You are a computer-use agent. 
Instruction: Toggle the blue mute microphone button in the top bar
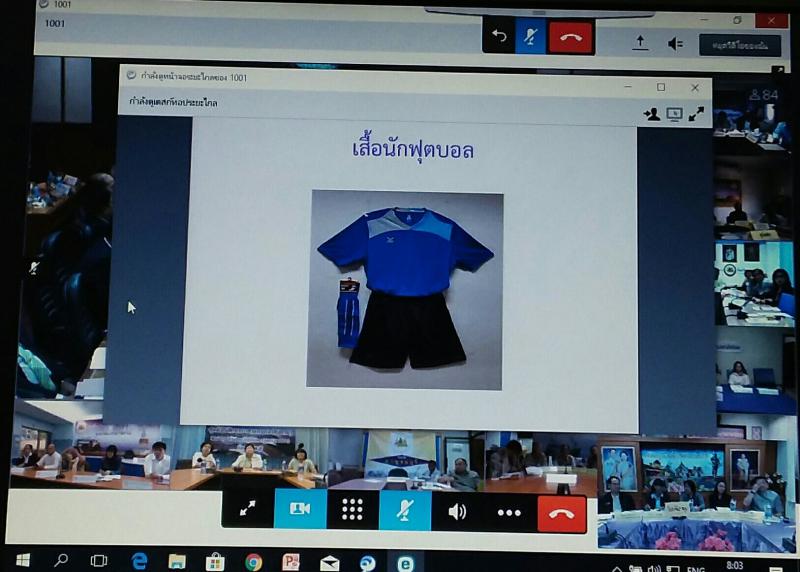point(531,37)
